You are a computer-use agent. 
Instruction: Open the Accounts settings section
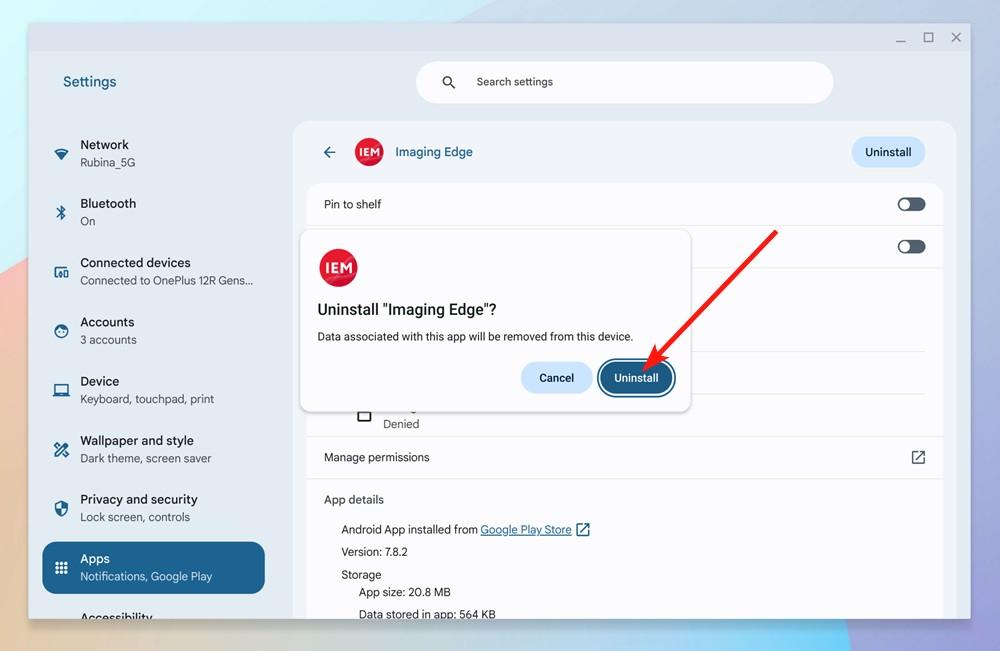[x=154, y=331]
